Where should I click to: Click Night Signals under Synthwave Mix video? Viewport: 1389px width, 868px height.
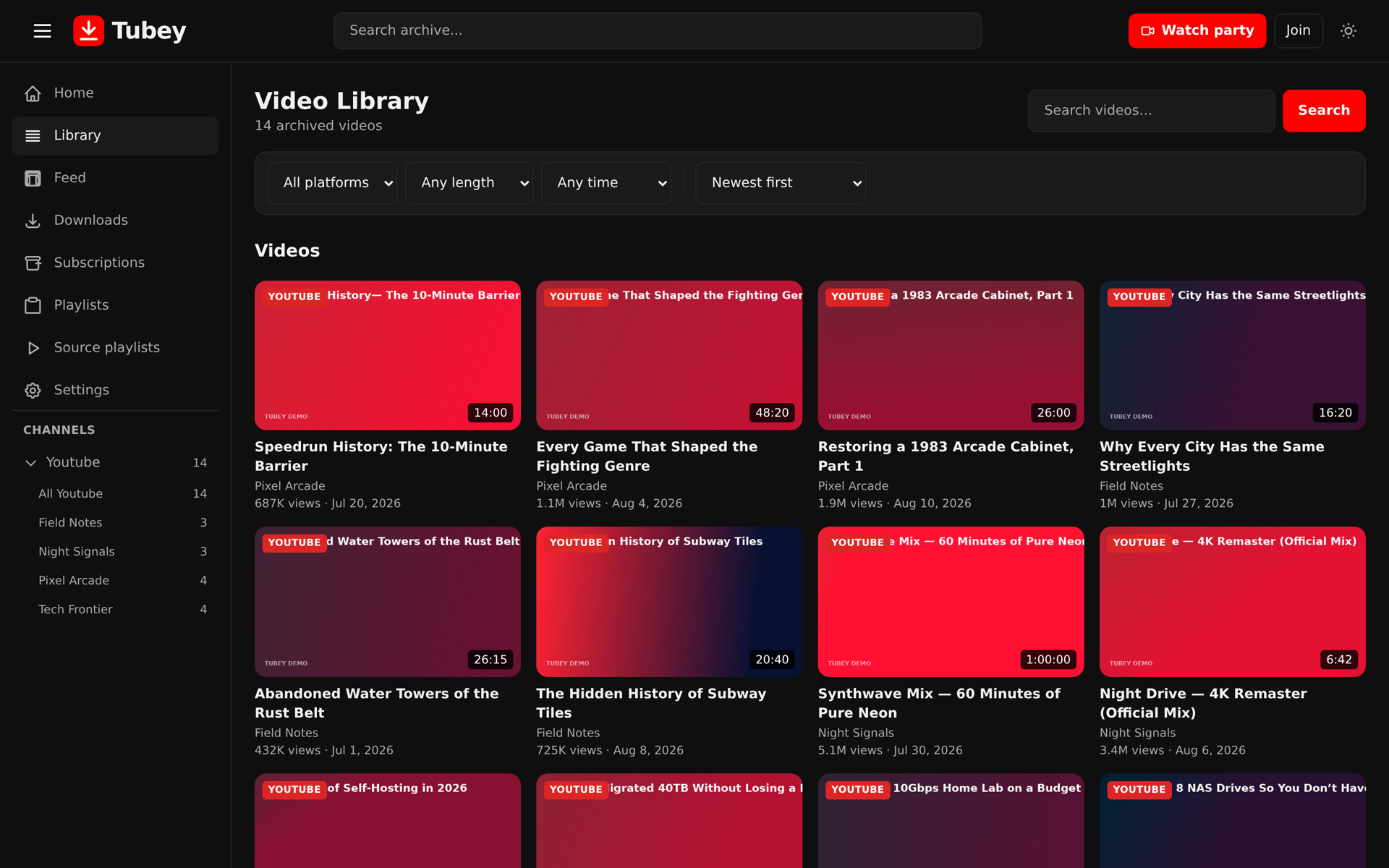(x=856, y=733)
